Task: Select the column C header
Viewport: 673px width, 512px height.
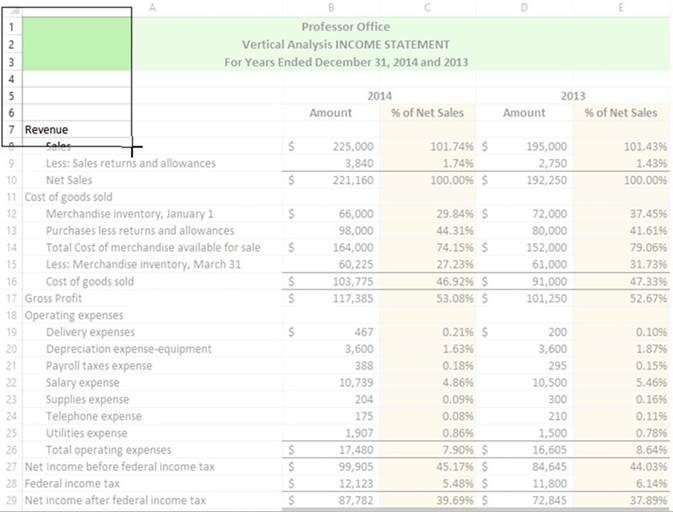Action: click(x=428, y=7)
